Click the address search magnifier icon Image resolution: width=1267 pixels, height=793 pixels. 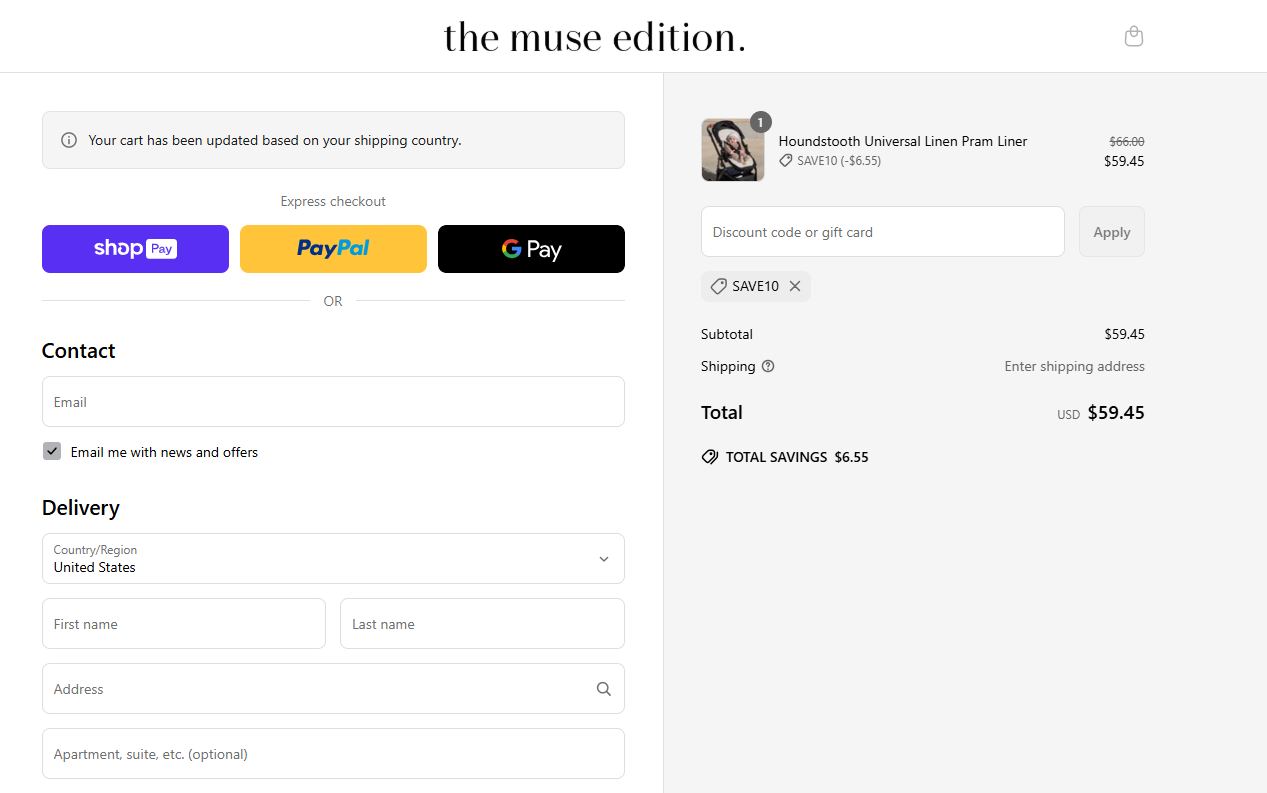[x=603, y=689]
